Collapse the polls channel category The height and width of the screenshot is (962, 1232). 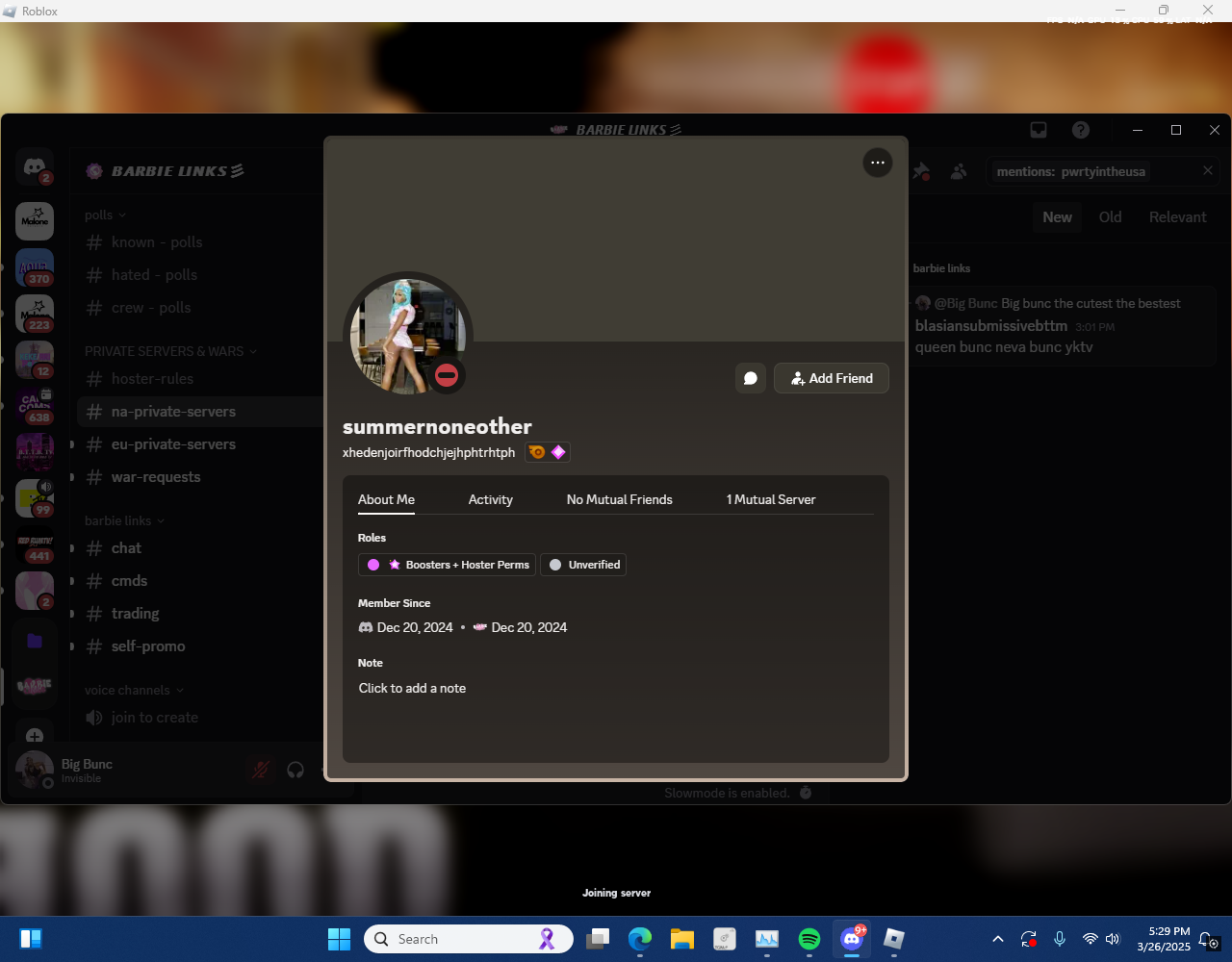tap(106, 215)
